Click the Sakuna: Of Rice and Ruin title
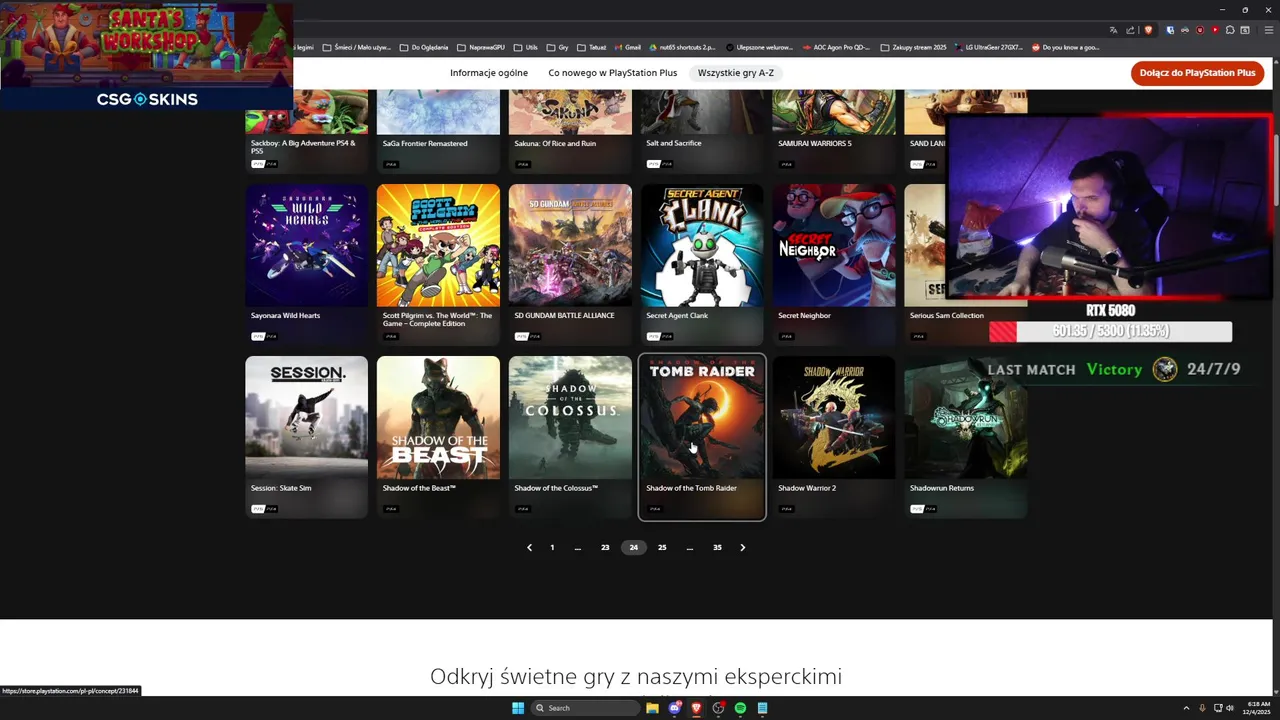The image size is (1280, 720). [x=555, y=143]
